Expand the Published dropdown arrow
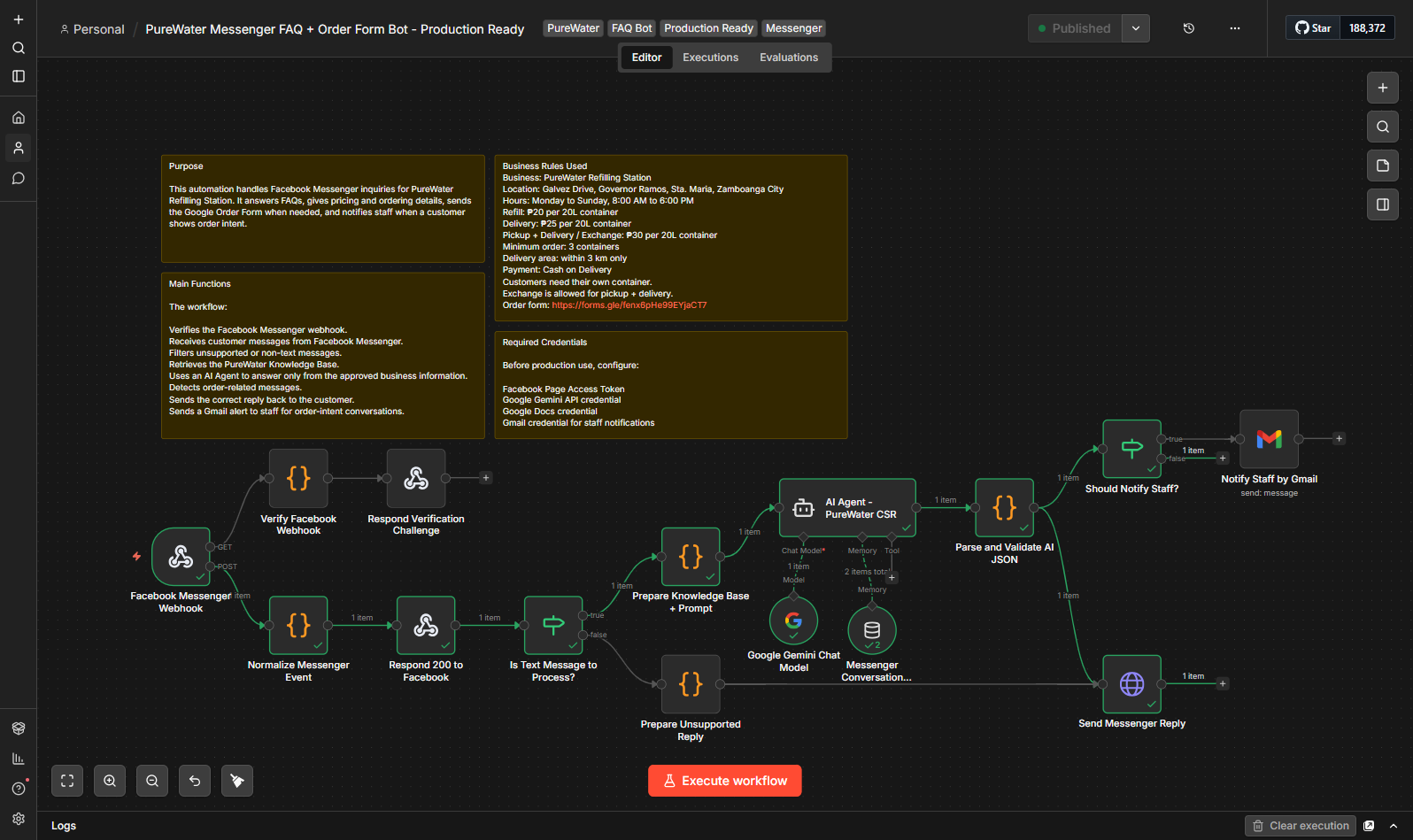Image resolution: width=1413 pixels, height=840 pixels. pos(1136,28)
